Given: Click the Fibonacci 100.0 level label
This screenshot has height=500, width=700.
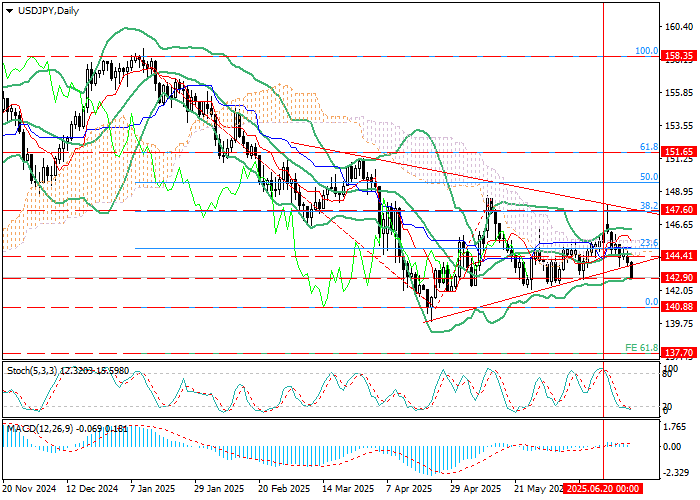Looking at the screenshot, I should click(646, 51).
